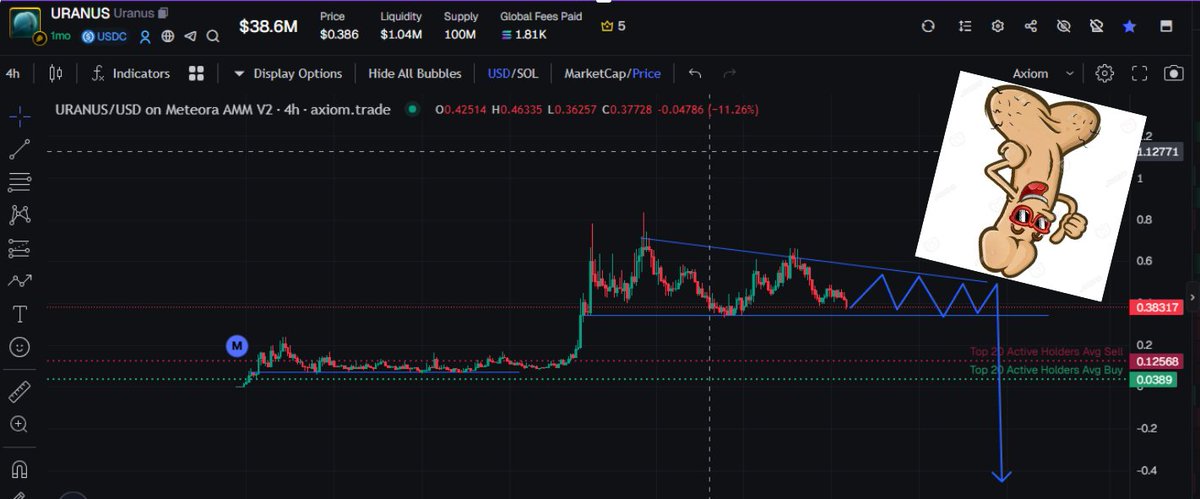The width and height of the screenshot is (1200, 499).
Task: Click the Supply 100M stat
Action: (461, 26)
